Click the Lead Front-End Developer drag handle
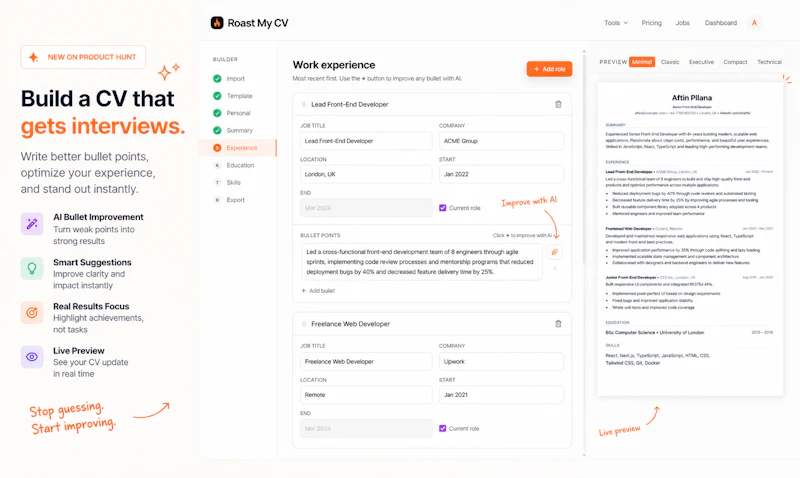The width and height of the screenshot is (800, 478). tap(304, 104)
